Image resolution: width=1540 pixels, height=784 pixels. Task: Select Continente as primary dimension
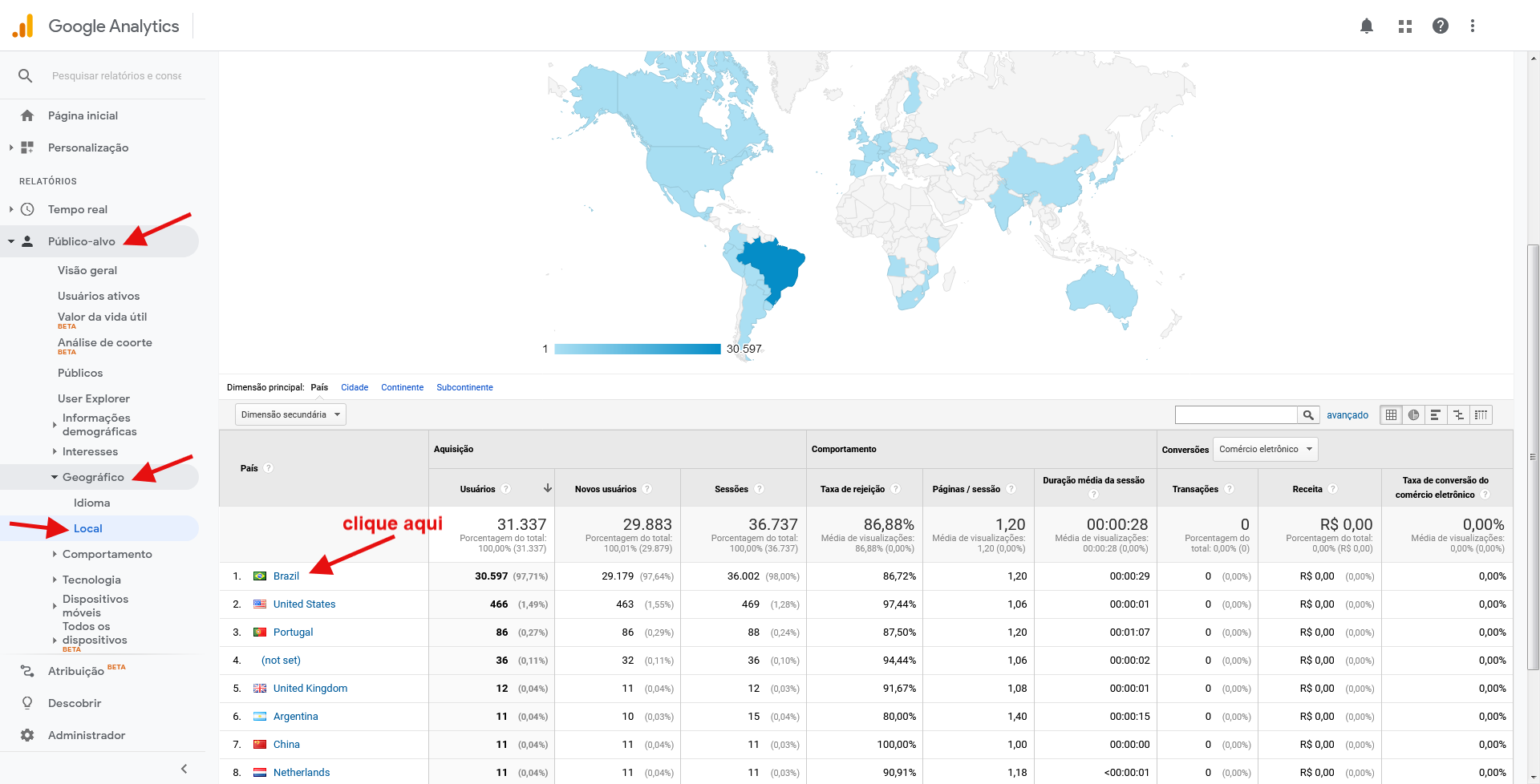click(402, 387)
